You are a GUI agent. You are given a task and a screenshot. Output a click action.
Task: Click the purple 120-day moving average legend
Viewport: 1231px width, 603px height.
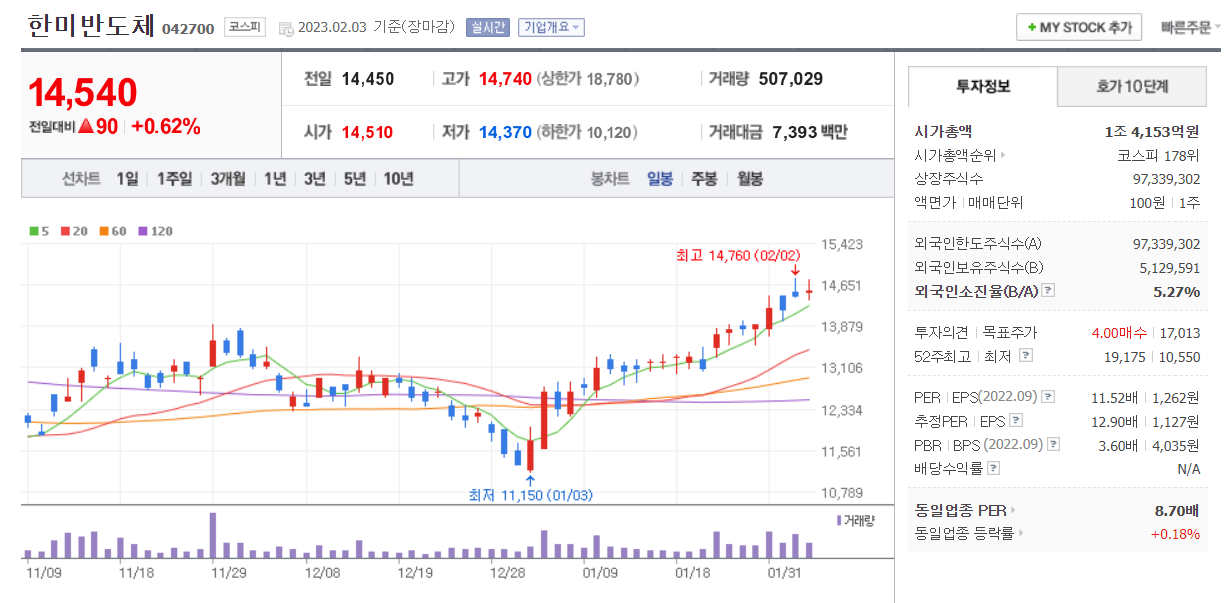pos(155,231)
